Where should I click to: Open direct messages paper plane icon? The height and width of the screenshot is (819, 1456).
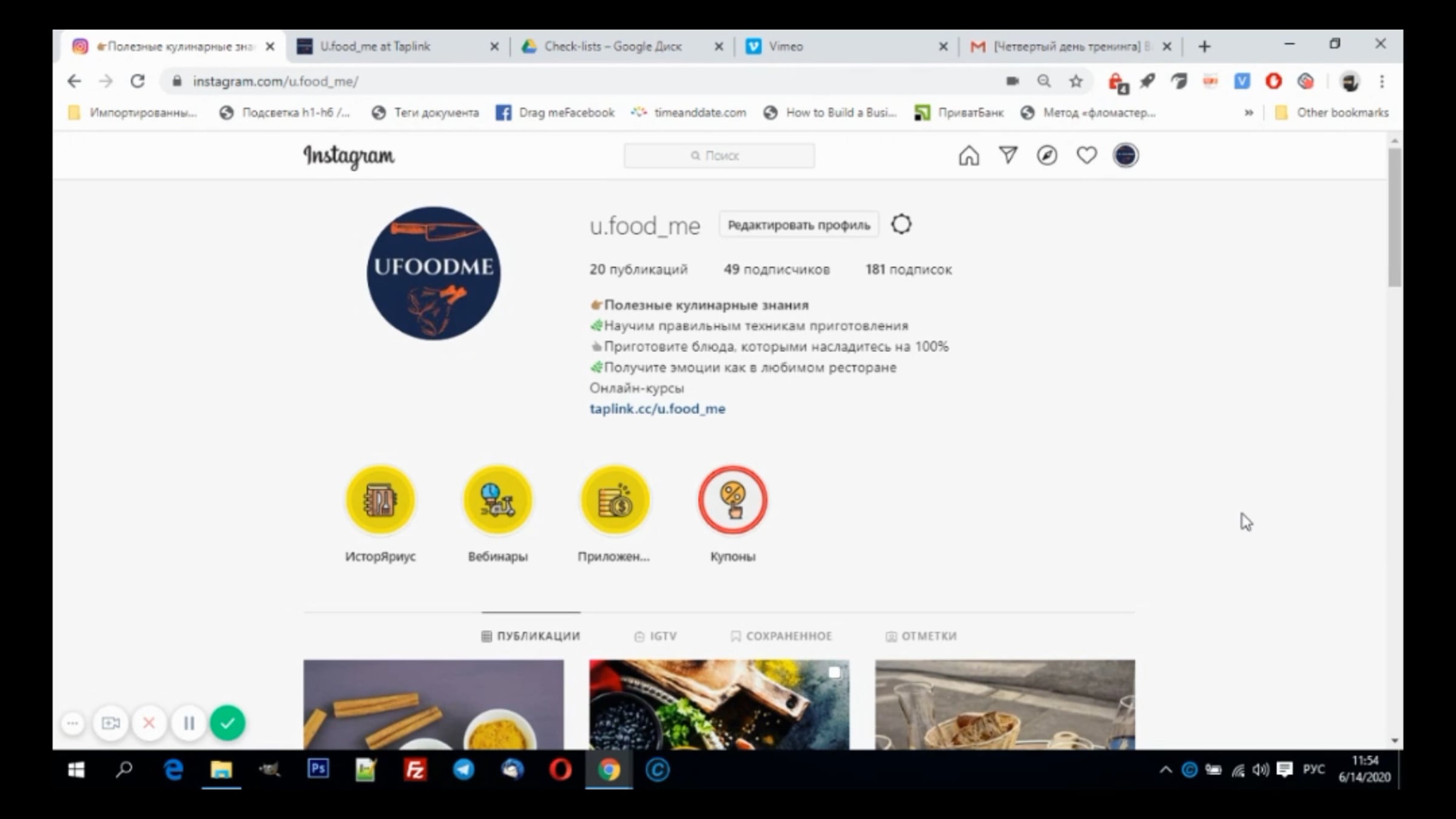coord(1008,156)
